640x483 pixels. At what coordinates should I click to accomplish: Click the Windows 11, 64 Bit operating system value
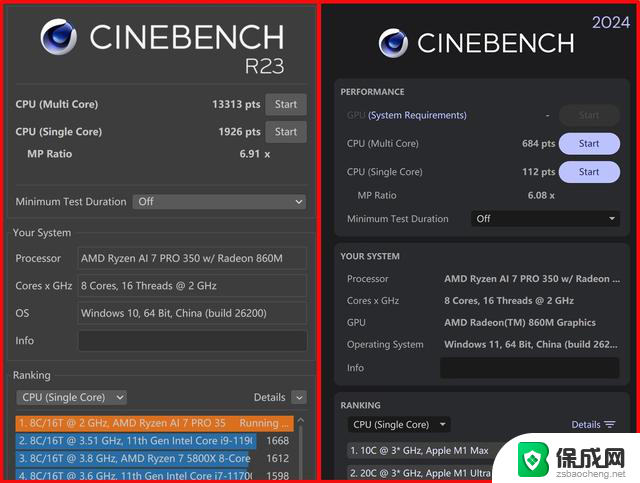[x=531, y=345]
